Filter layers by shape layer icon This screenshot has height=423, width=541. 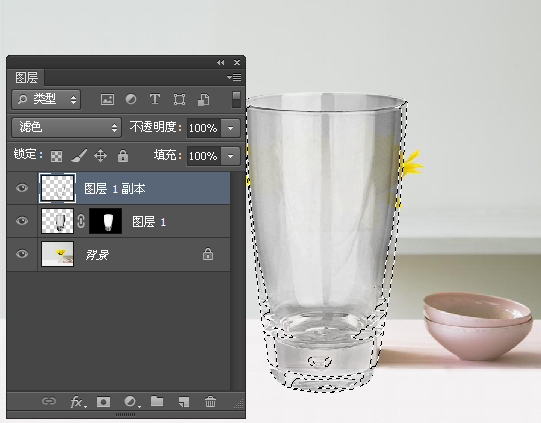coord(179,100)
